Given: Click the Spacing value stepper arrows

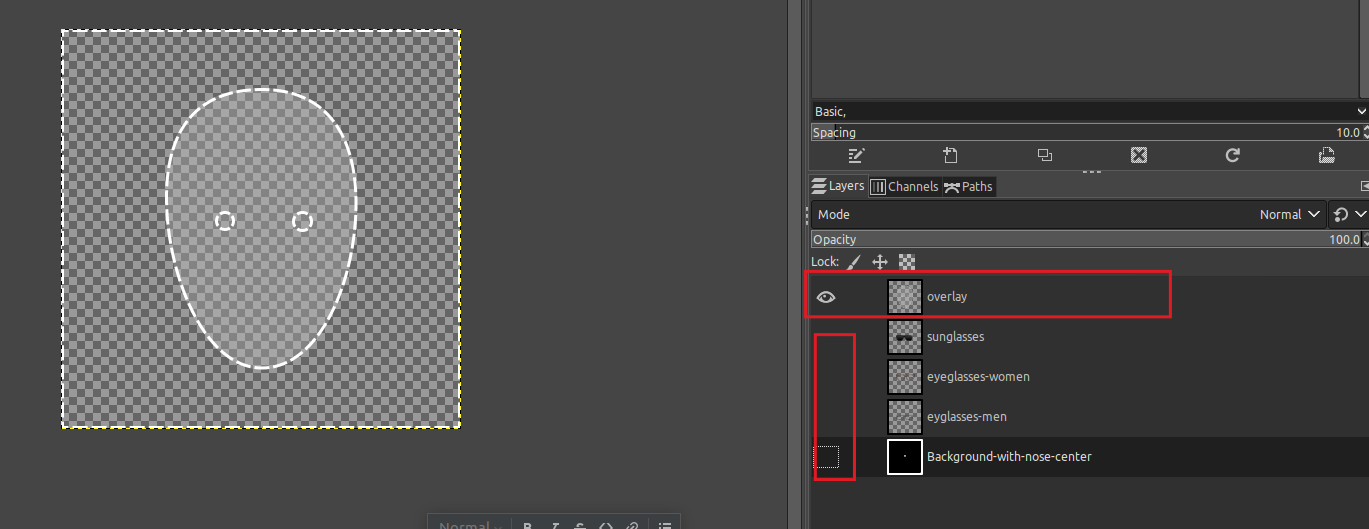Looking at the screenshot, I should (1365, 132).
